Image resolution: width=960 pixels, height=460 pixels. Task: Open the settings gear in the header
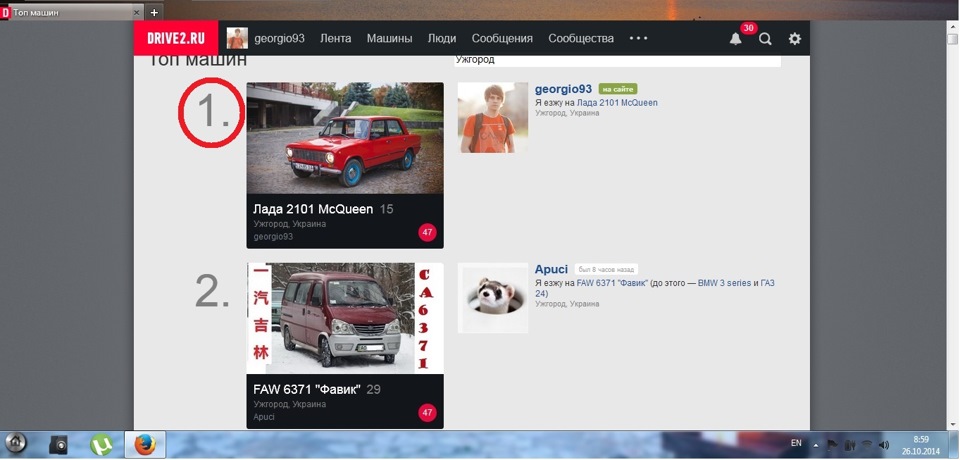point(794,39)
